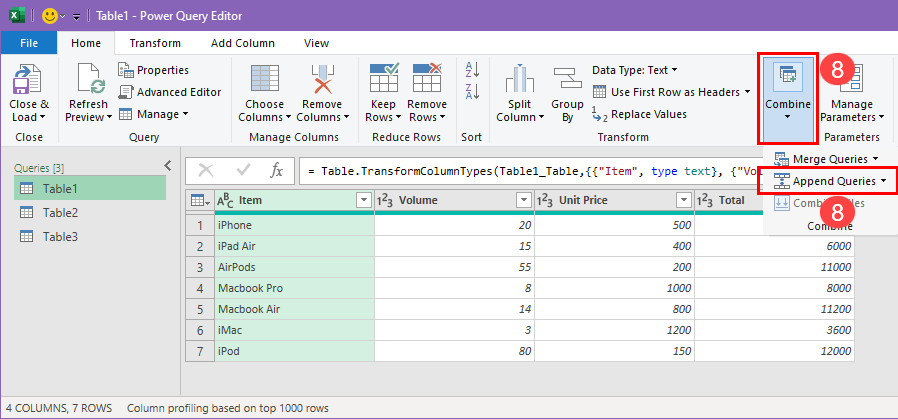The image size is (898, 419).
Task: Open query Properties
Action: click(x=153, y=70)
